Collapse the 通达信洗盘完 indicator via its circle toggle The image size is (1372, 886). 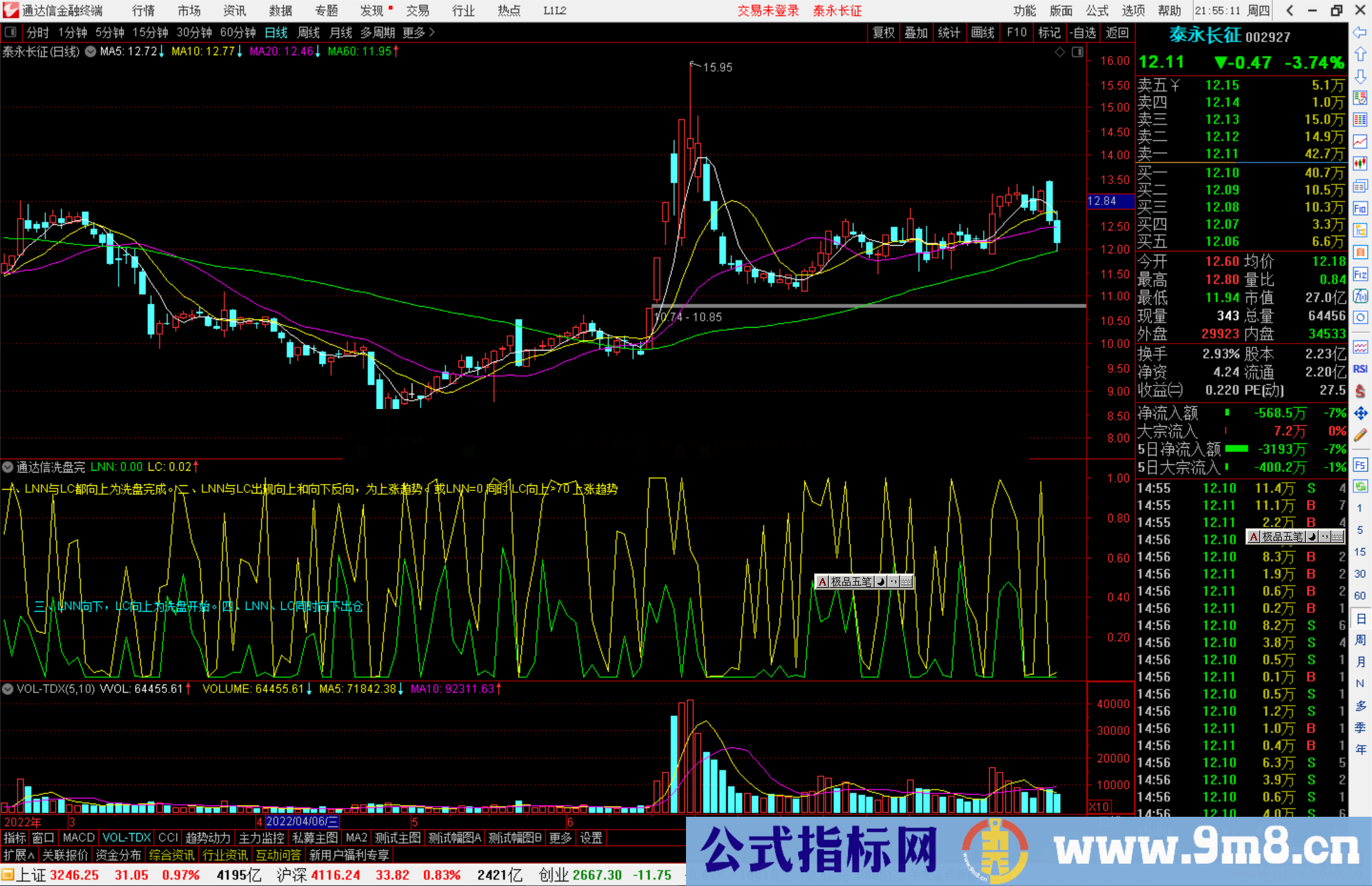tap(8, 467)
